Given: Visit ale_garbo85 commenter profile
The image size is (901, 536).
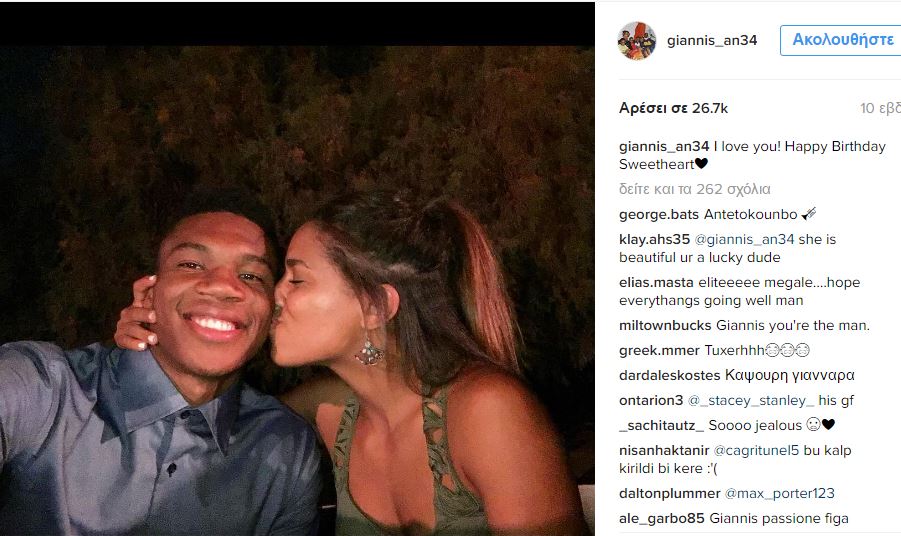Looking at the screenshot, I should tap(662, 519).
